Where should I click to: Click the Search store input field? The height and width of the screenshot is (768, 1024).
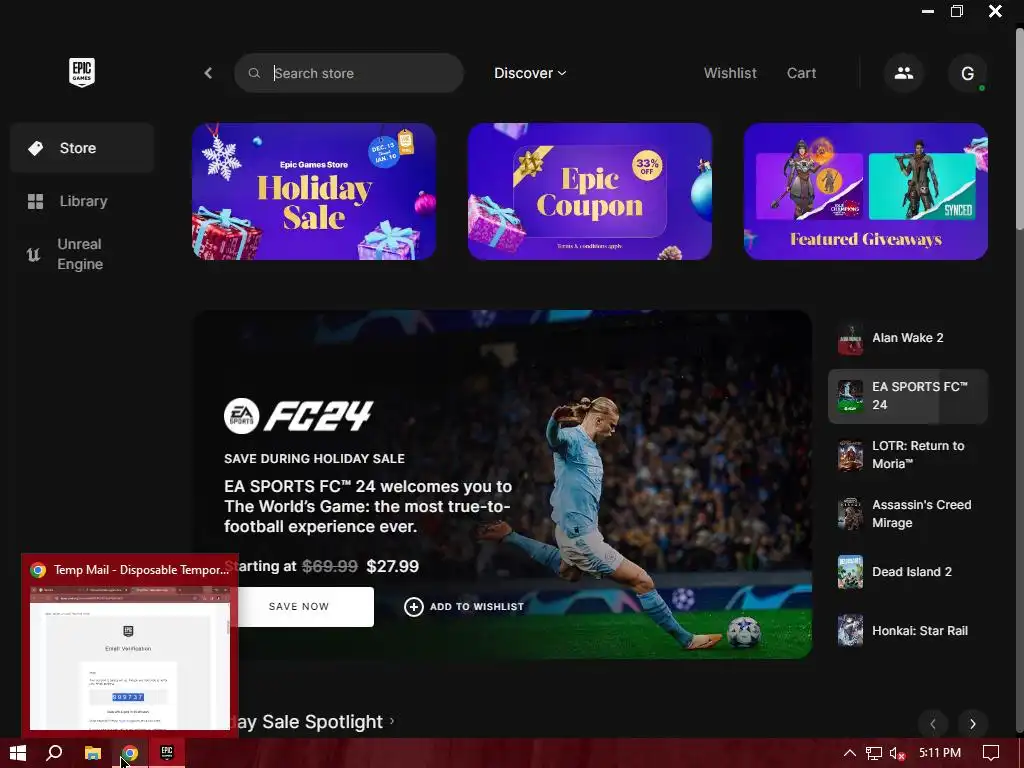[349, 73]
